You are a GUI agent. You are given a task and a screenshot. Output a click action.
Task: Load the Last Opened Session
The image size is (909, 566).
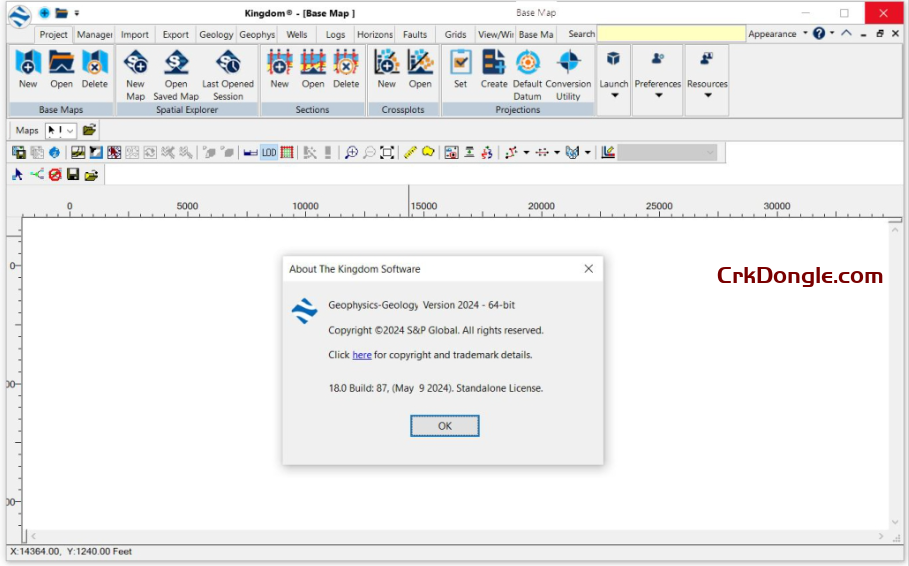228,75
